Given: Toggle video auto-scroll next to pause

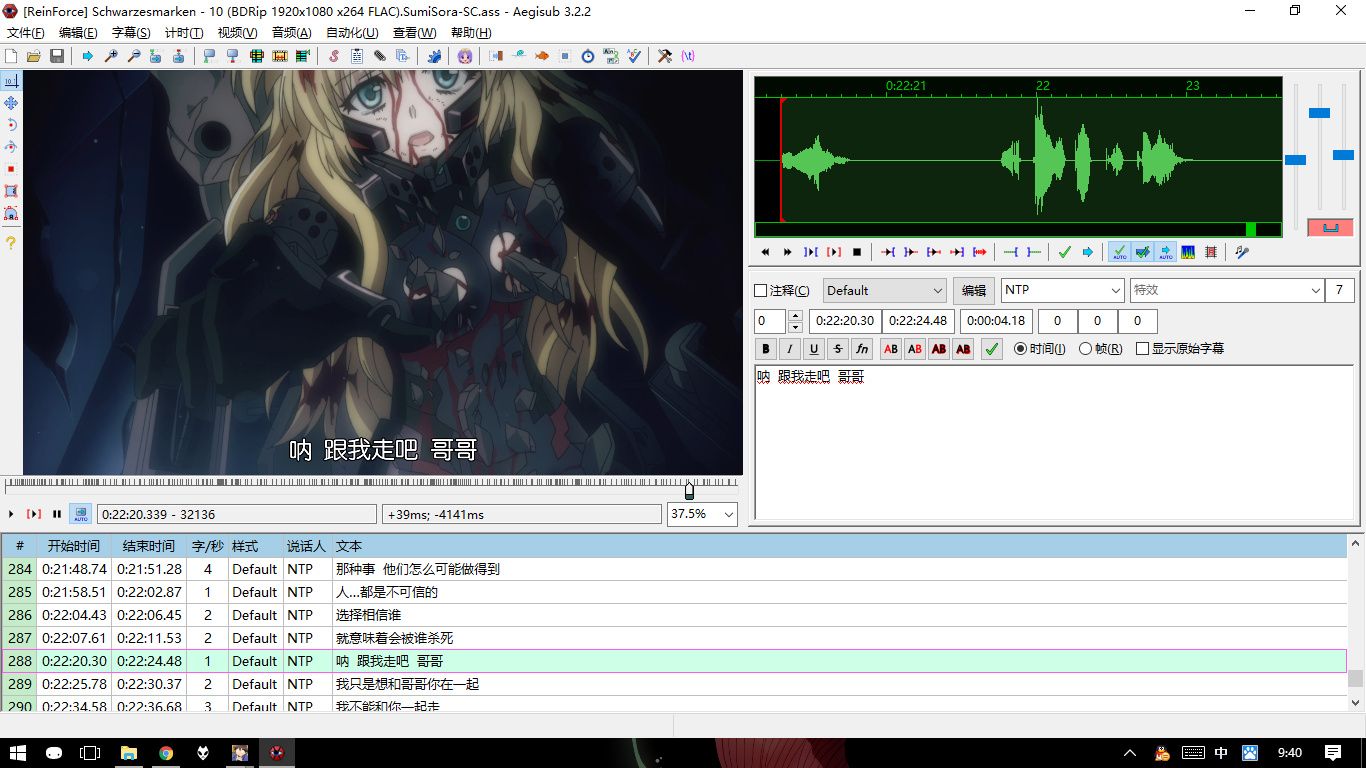Looking at the screenshot, I should (80, 514).
